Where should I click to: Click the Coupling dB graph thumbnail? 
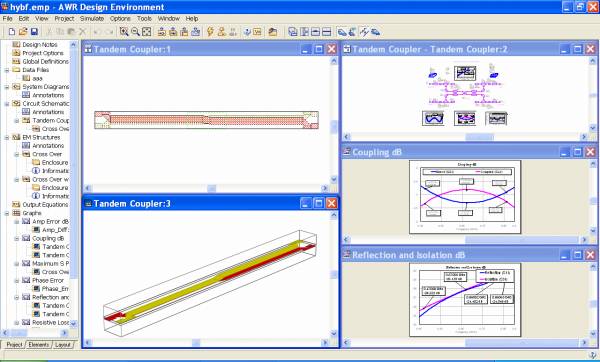point(465,197)
